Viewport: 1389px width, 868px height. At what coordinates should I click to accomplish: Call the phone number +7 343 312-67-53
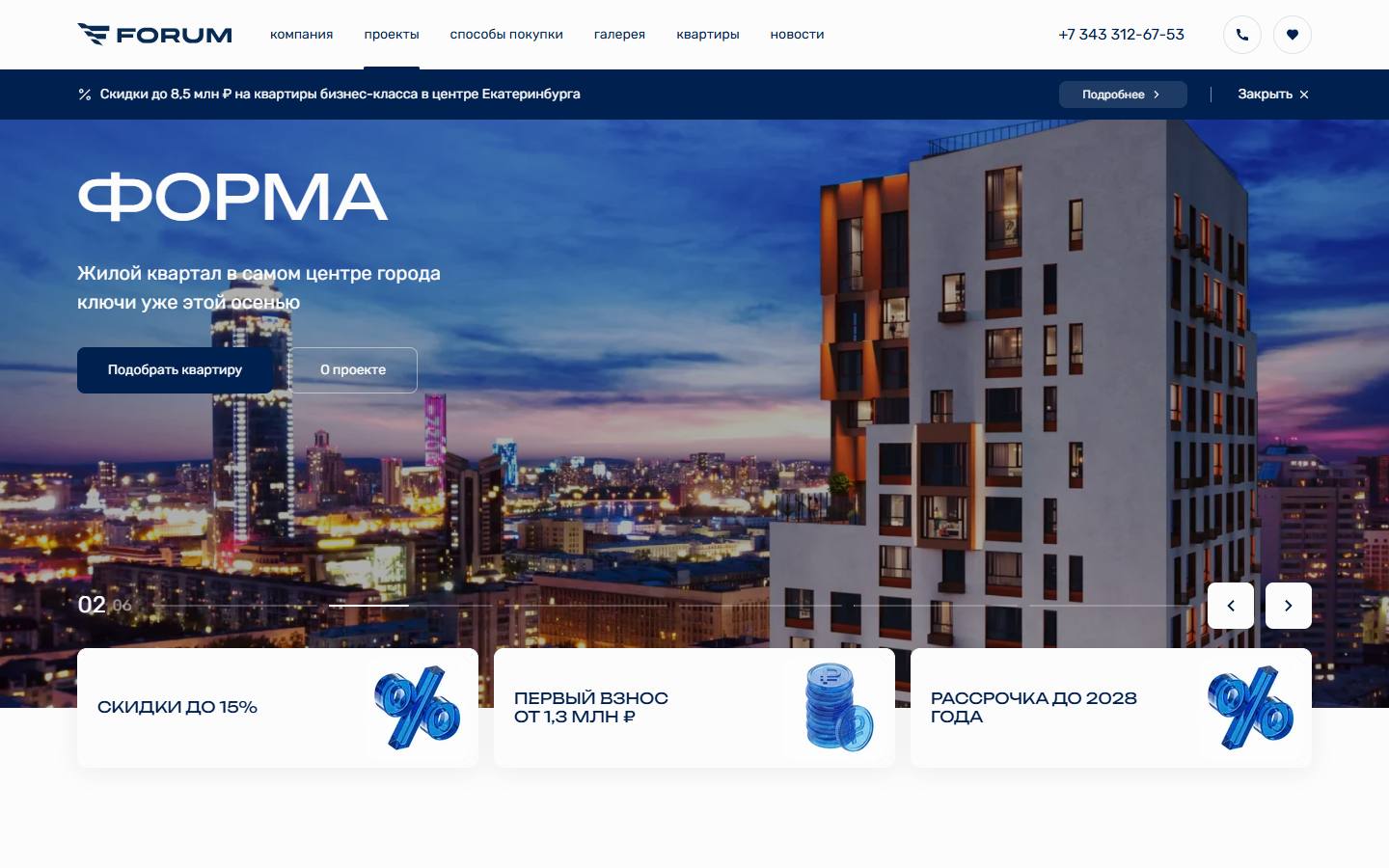click(1121, 35)
